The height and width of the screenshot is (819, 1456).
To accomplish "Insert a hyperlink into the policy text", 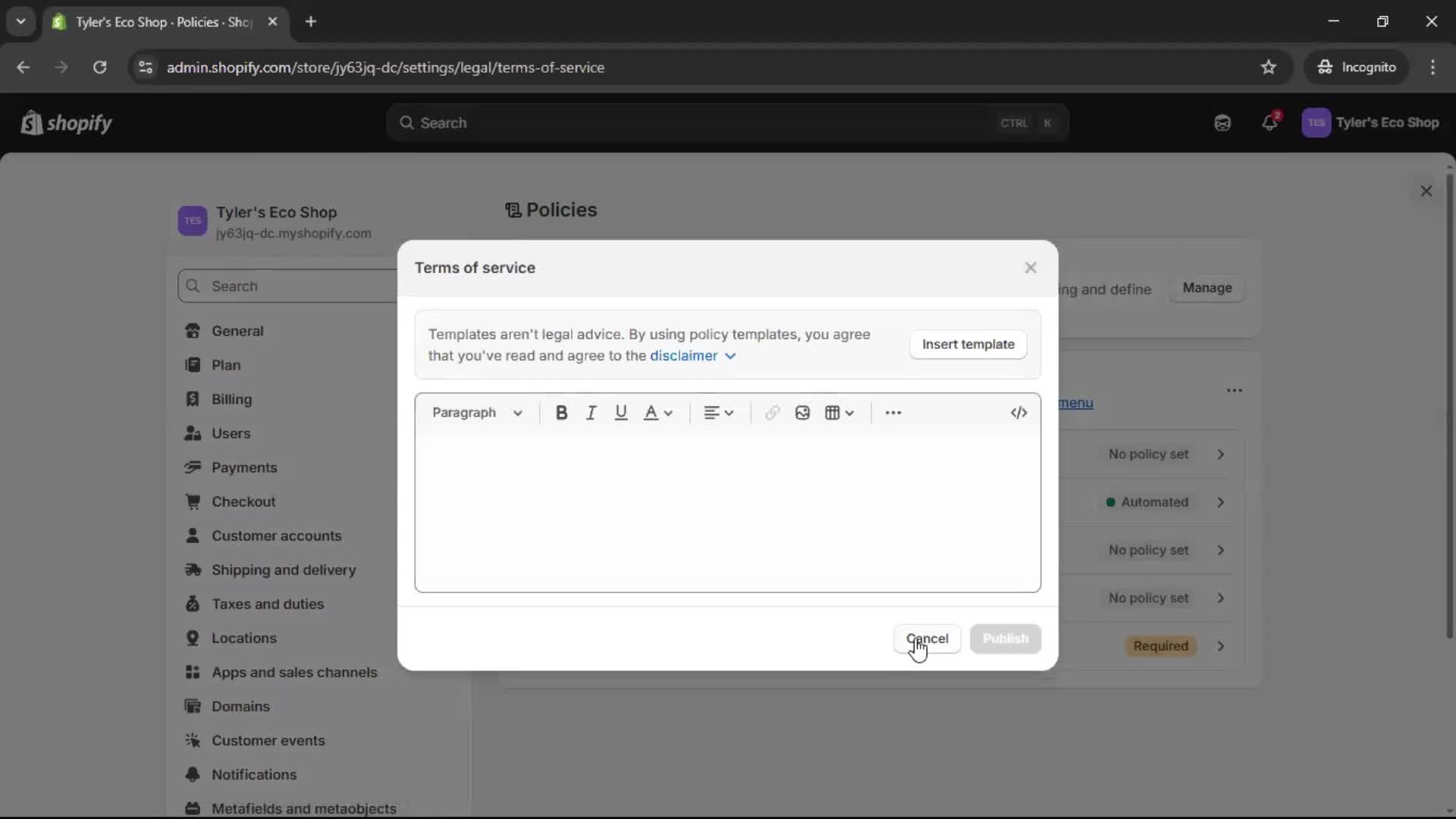I will pos(772,413).
